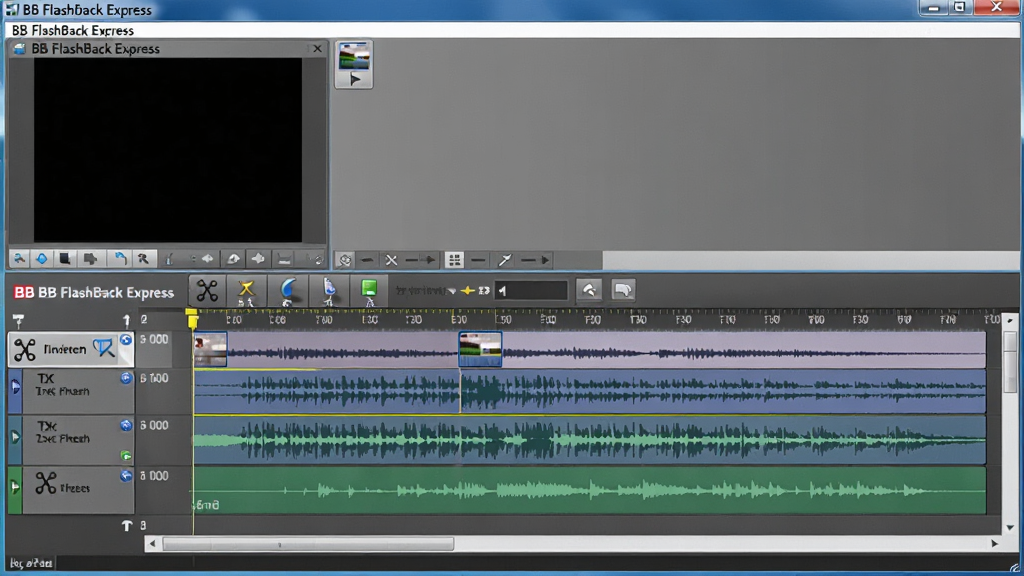Click the green square icon in timeline toolbar

[369, 291]
